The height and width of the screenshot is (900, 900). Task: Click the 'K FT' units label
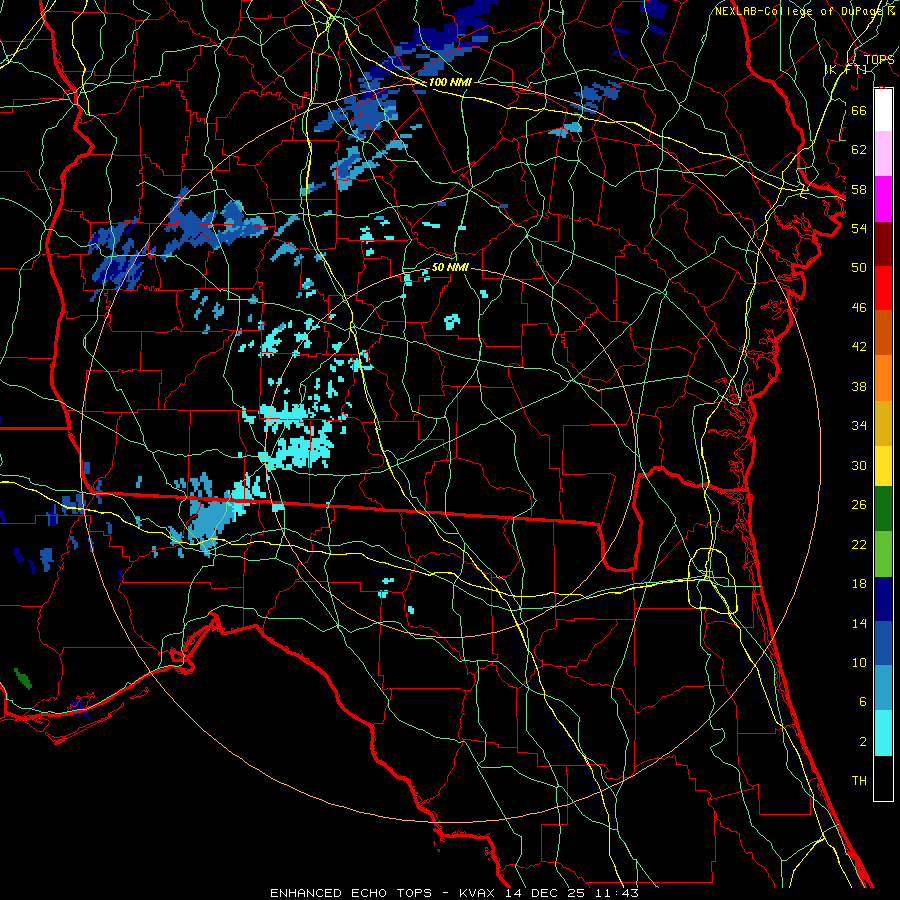[x=847, y=70]
